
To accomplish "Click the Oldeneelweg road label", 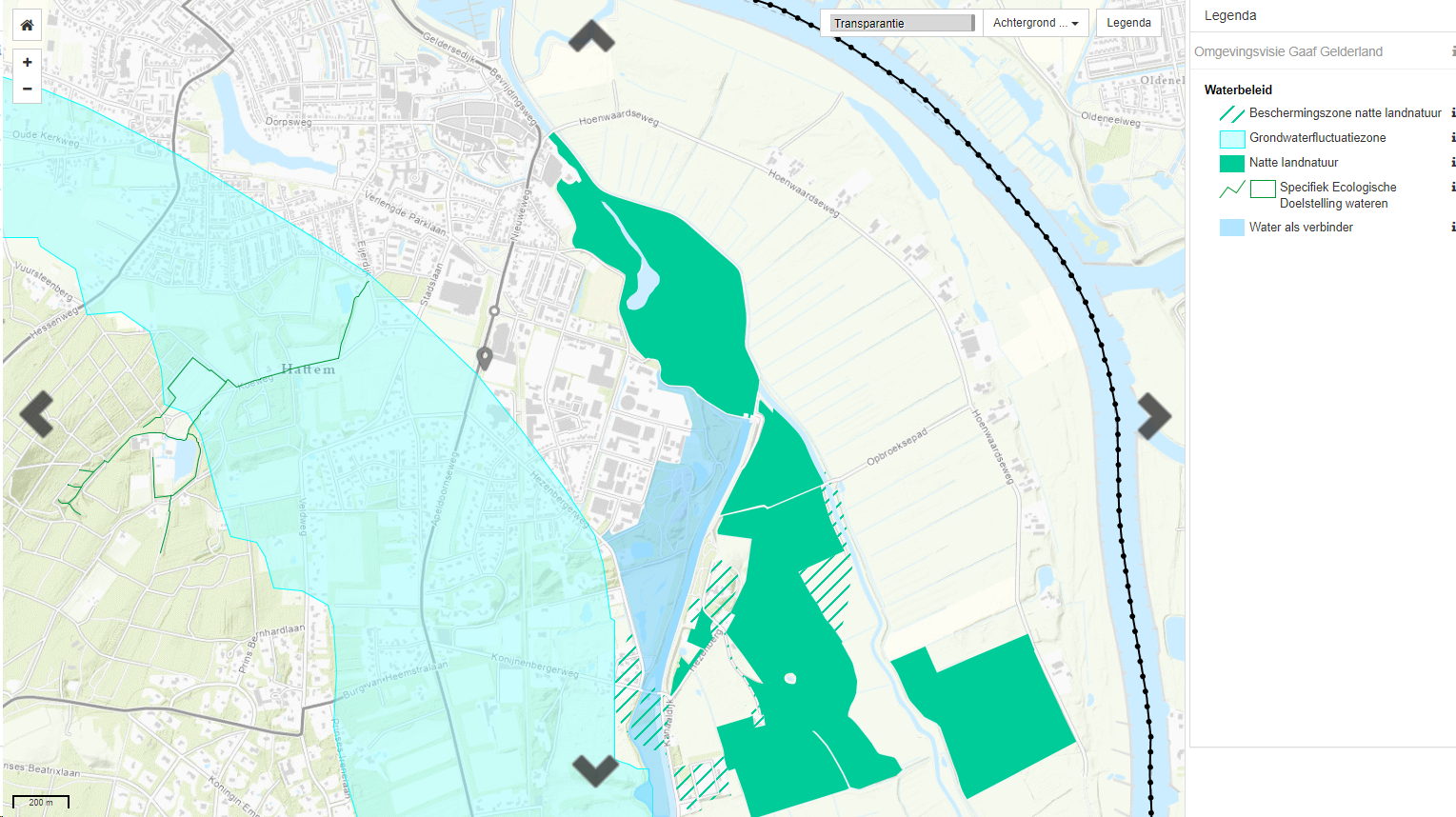I will coord(1110,120).
